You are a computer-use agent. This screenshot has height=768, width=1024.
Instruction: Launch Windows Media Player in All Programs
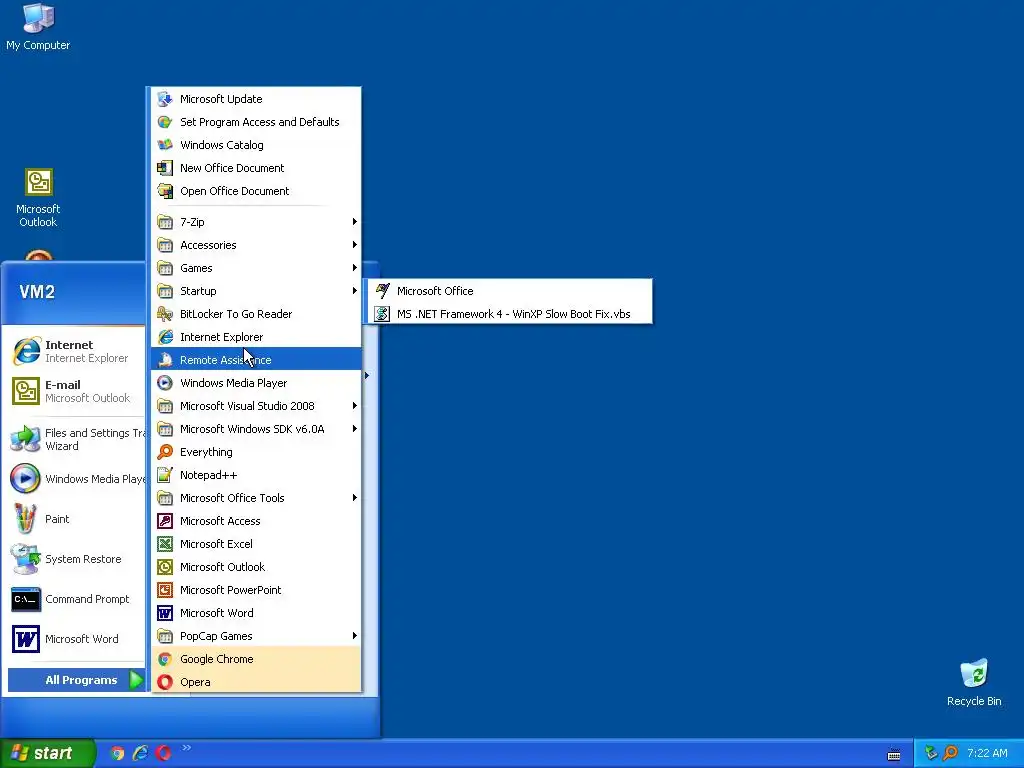click(x=256, y=383)
